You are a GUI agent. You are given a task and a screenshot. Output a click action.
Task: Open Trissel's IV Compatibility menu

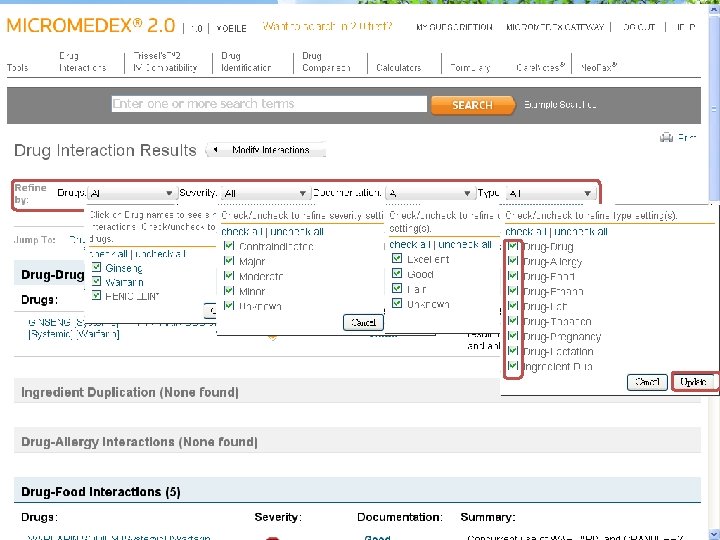pos(165,62)
